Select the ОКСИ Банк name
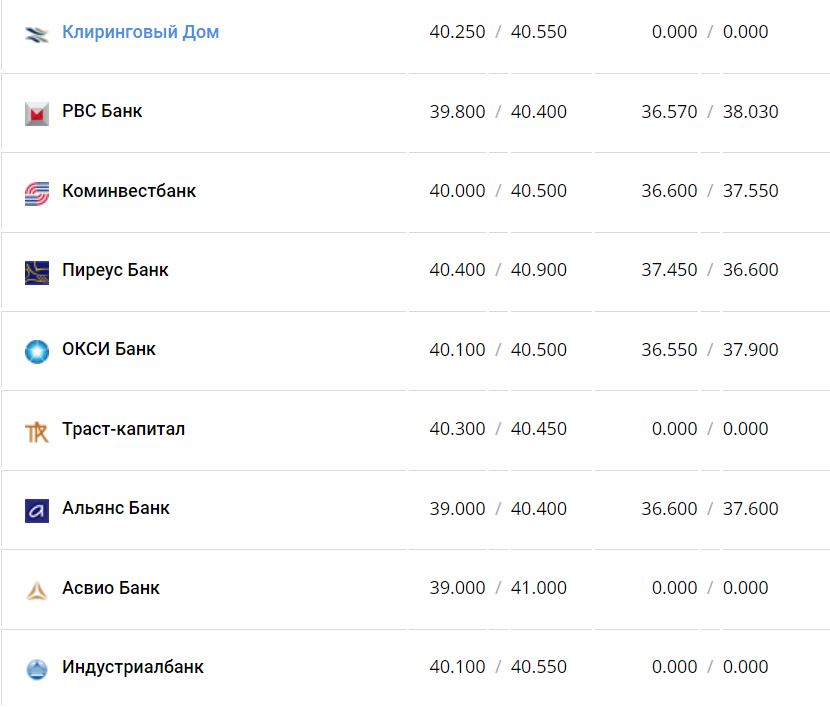 [x=109, y=349]
